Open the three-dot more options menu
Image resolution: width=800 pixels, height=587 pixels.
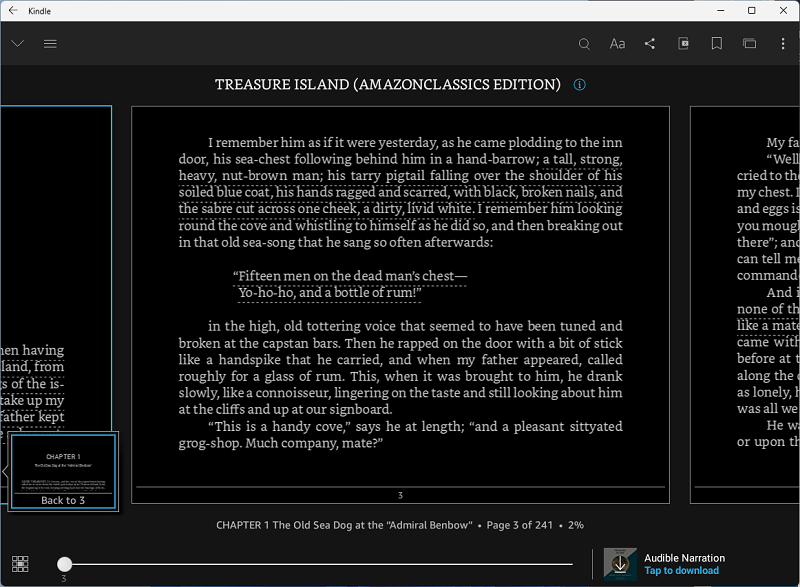783,44
